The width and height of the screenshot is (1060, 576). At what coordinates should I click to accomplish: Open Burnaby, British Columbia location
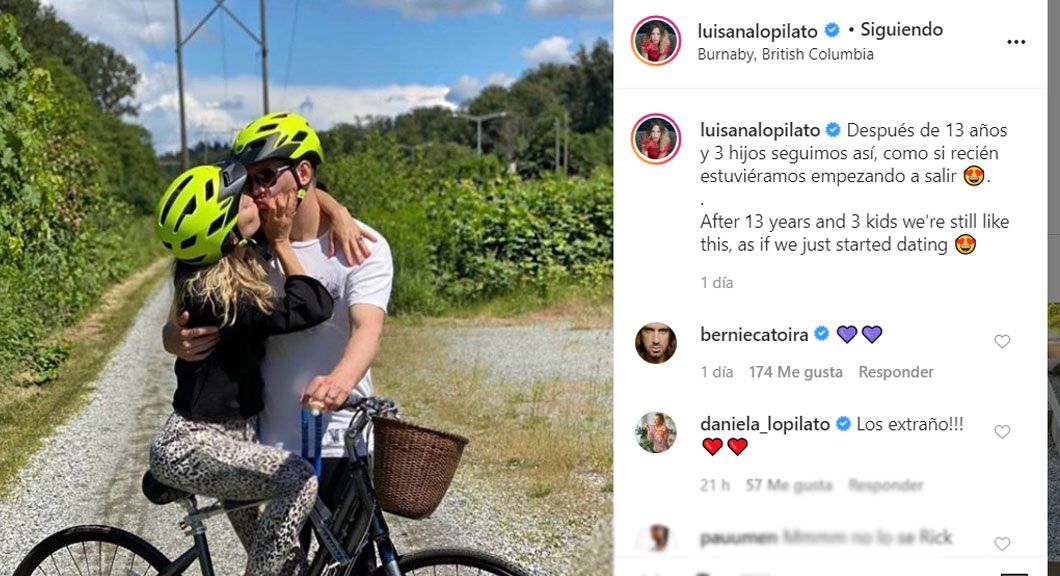(786, 54)
